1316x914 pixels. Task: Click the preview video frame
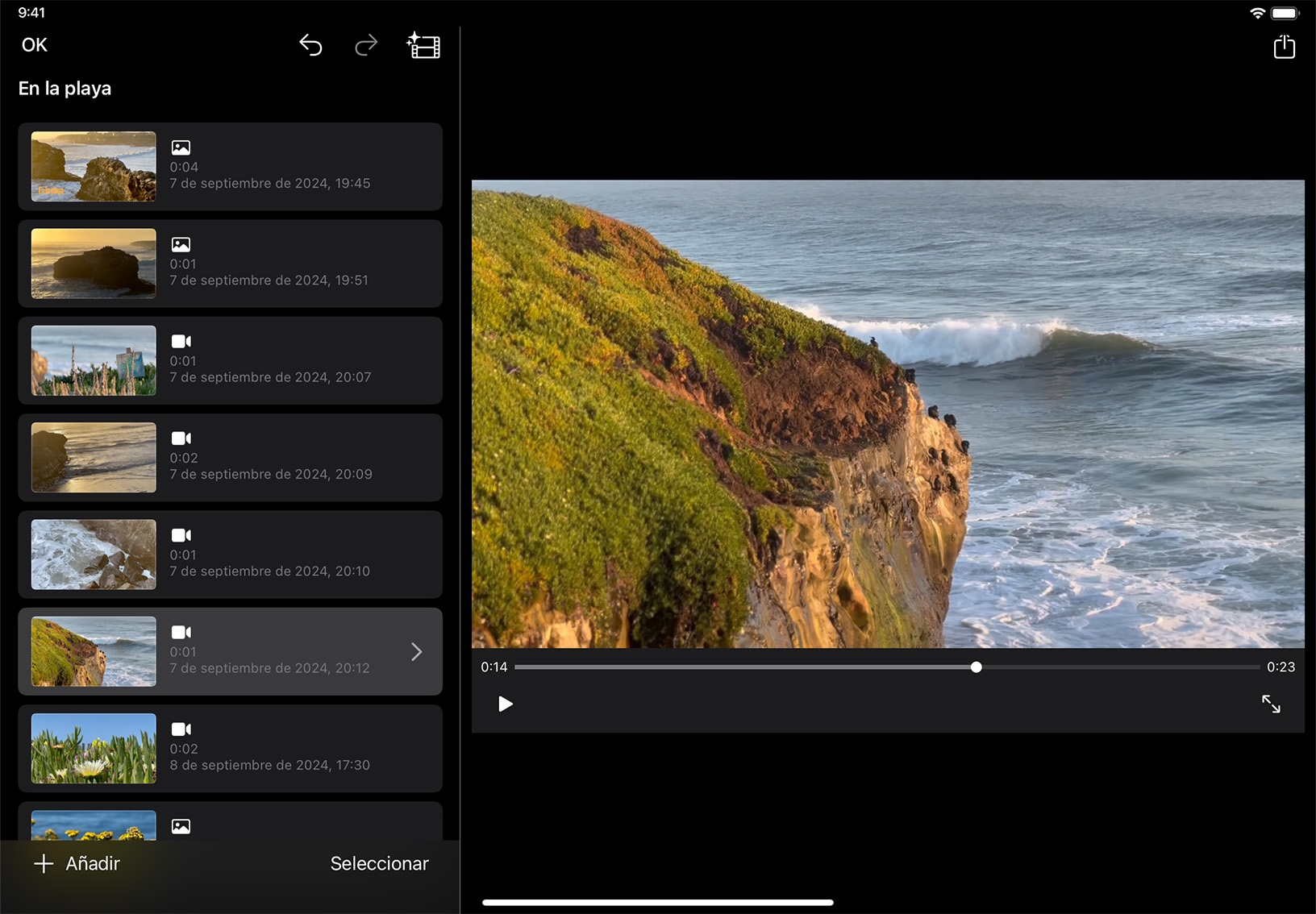pyautogui.click(x=888, y=413)
